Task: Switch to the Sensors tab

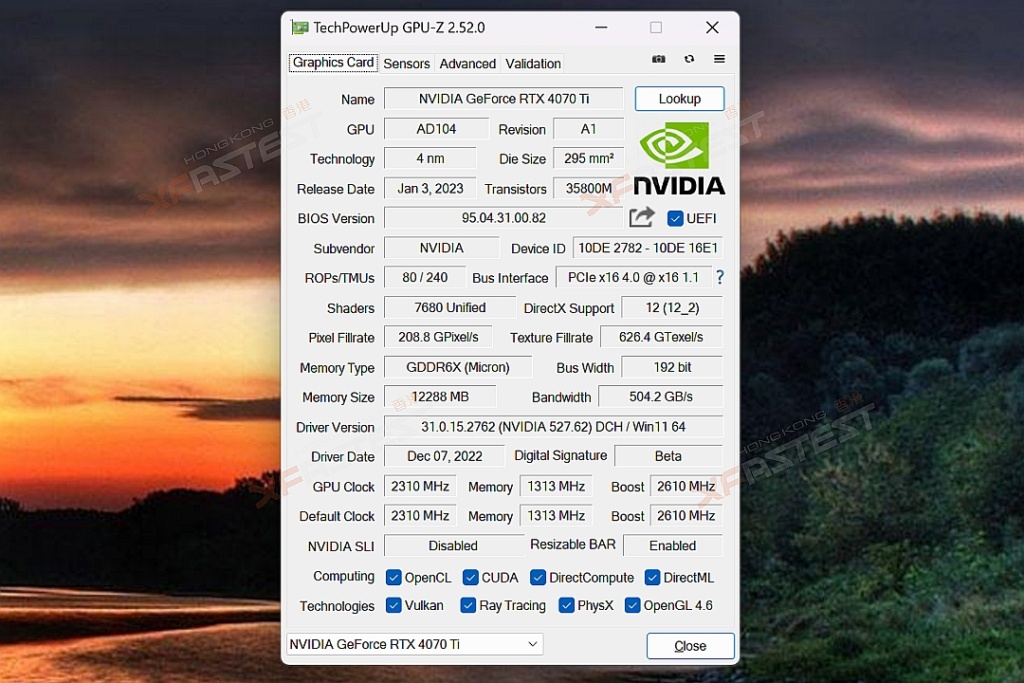Action: [406, 63]
